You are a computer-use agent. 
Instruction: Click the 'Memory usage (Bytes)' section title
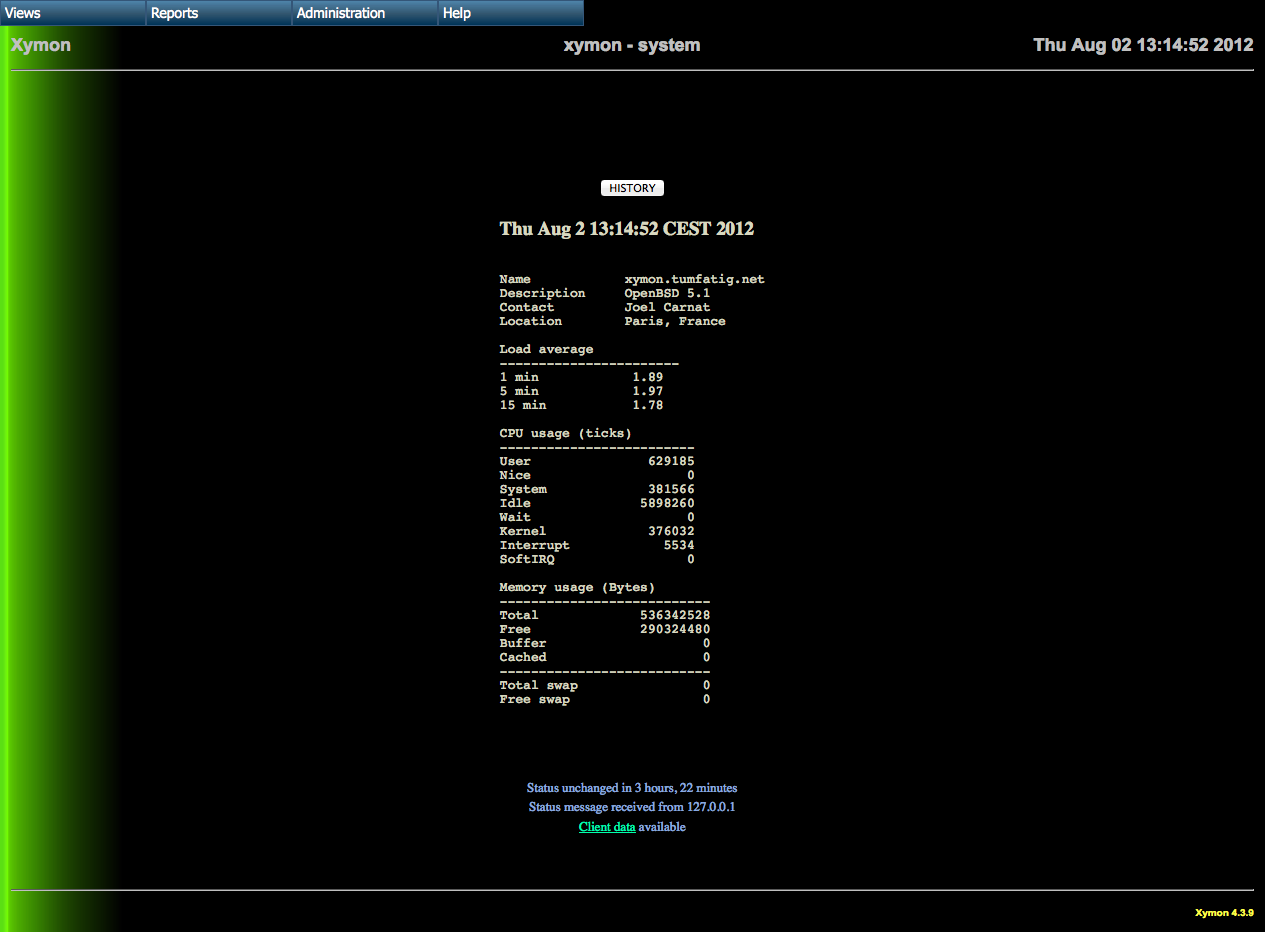click(x=578, y=587)
